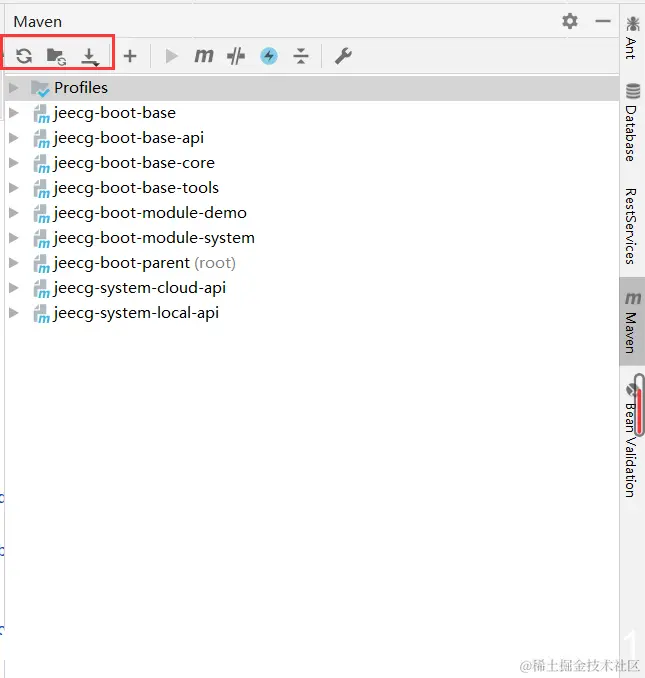Open Maven panel gear options
645x678 pixels.
point(570,21)
